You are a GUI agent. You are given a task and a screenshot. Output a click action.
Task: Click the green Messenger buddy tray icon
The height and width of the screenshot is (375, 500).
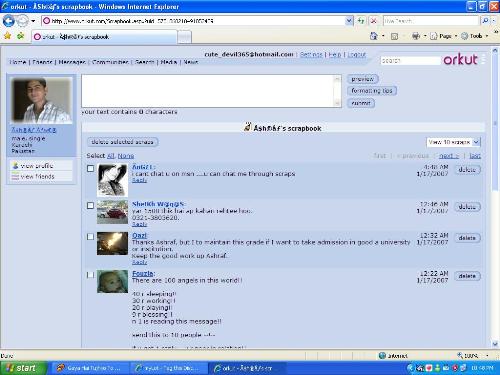[437, 368]
